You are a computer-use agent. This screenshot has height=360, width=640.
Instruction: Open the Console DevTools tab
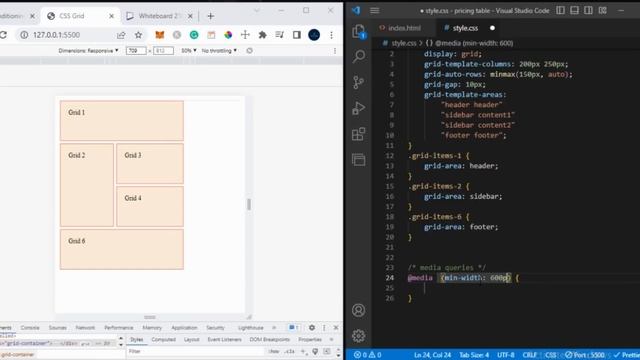point(30,327)
